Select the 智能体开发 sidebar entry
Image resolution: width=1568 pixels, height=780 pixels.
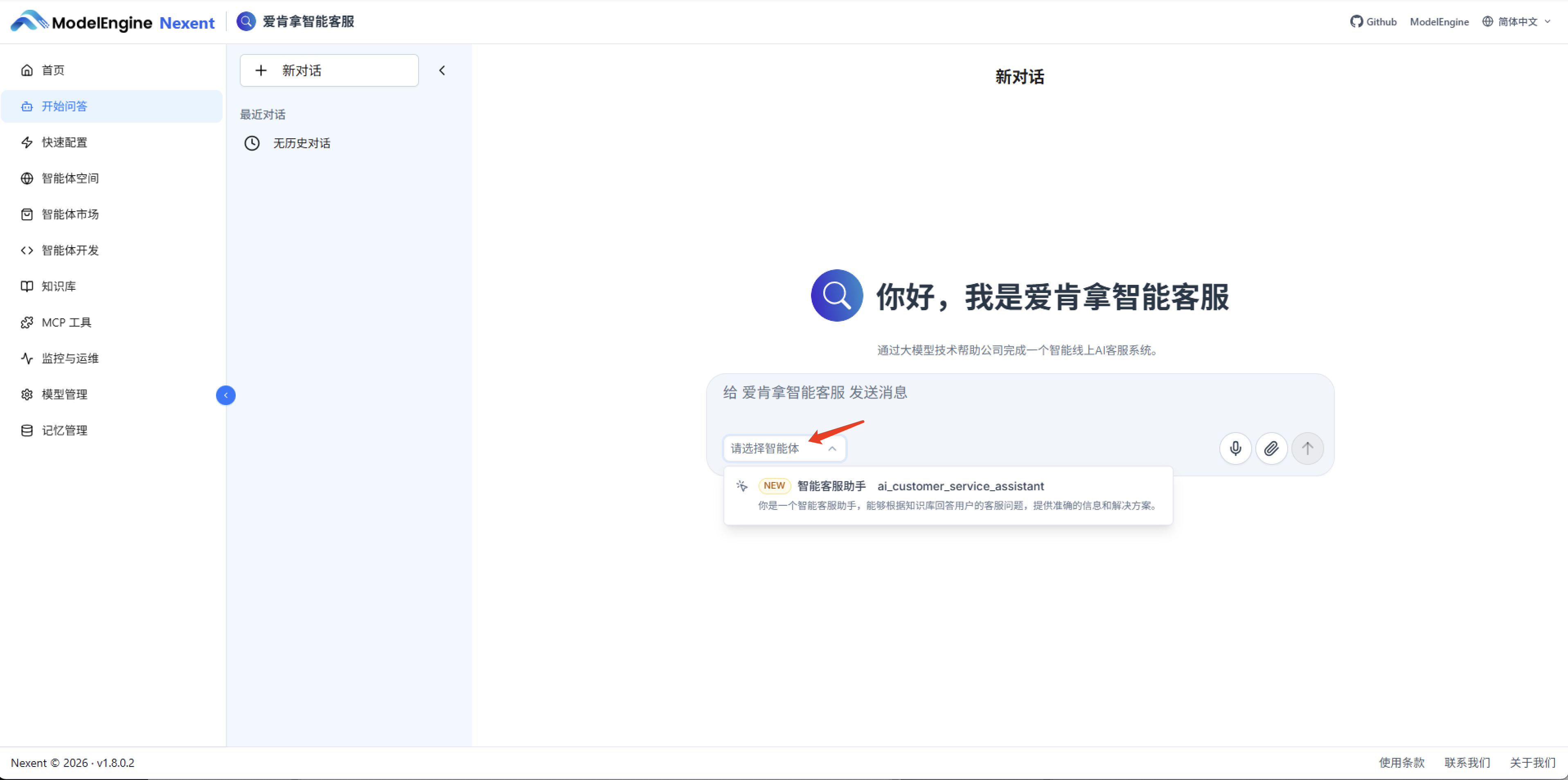[70, 250]
